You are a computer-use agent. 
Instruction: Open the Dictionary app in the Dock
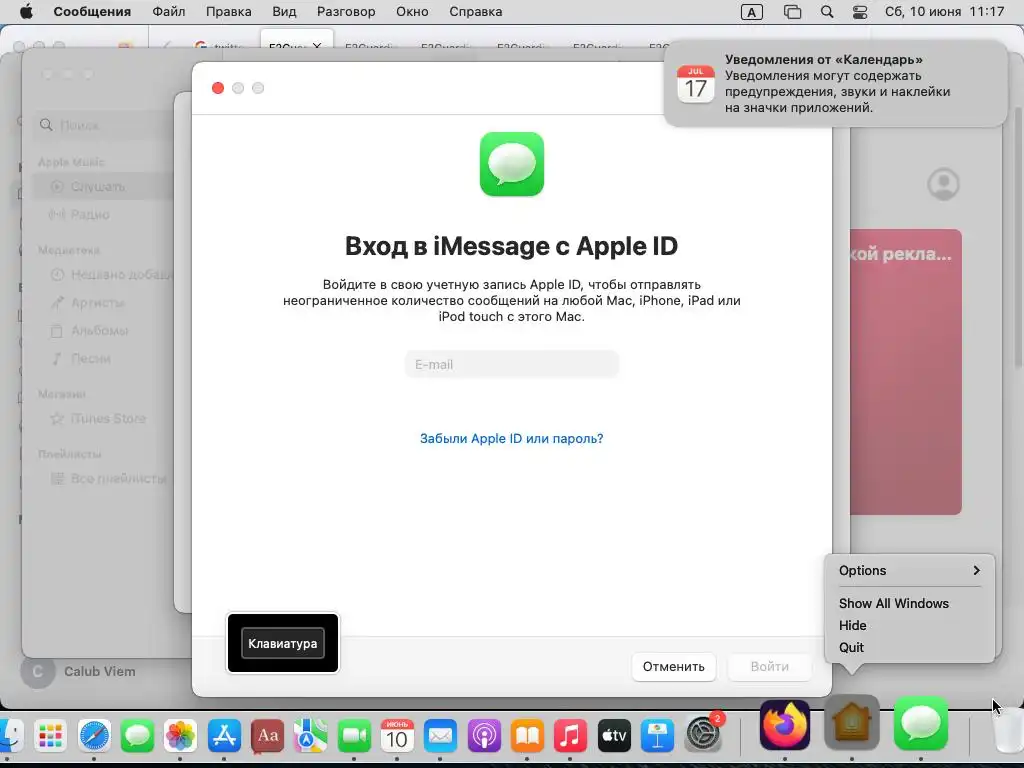click(267, 735)
